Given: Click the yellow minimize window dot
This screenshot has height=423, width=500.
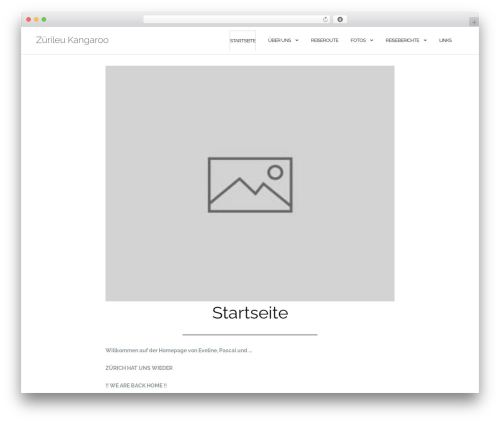Looking at the screenshot, I should 36,19.
